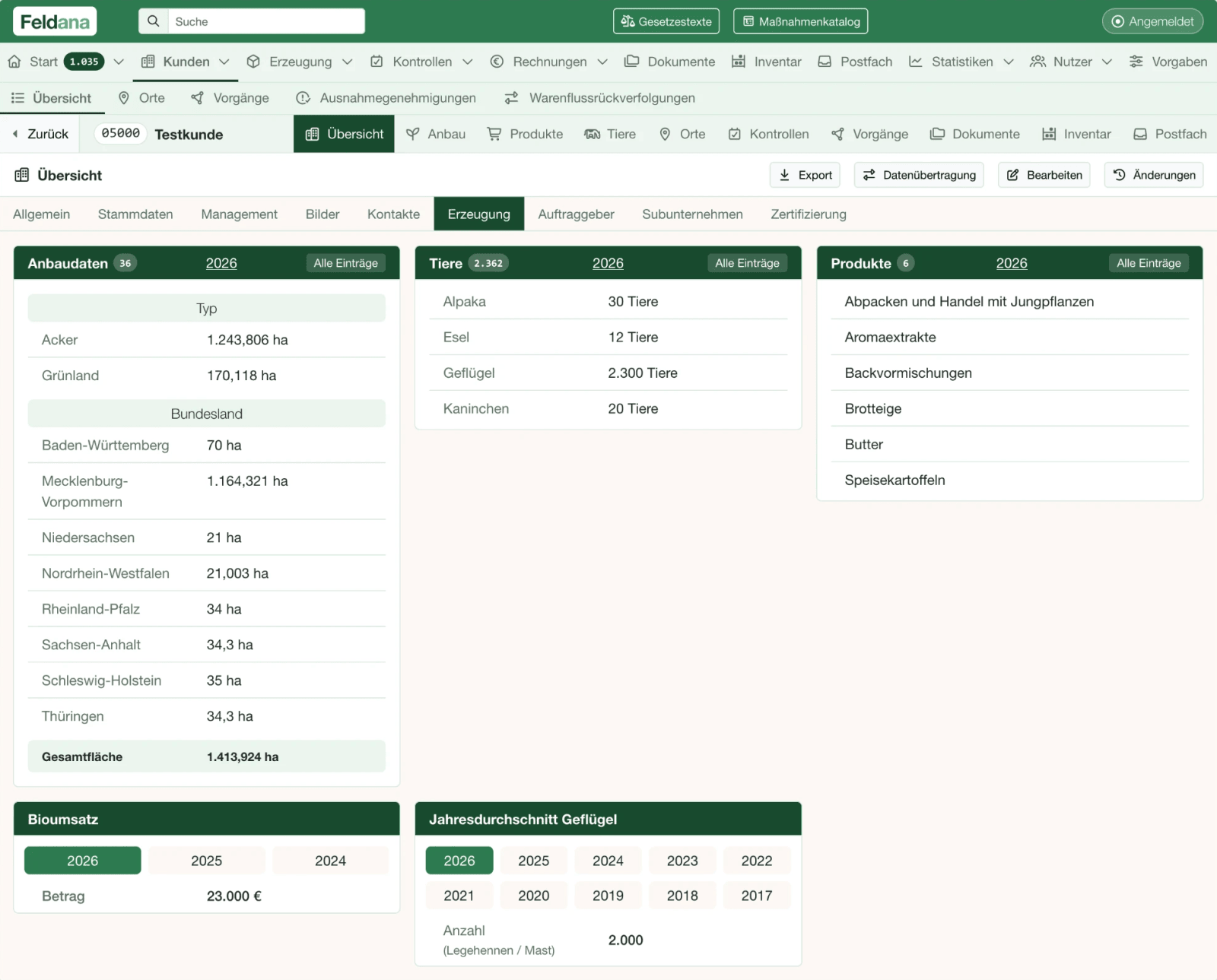The image size is (1217, 980).
Task: Click the Produkte cart icon tab
Action: coord(494,134)
